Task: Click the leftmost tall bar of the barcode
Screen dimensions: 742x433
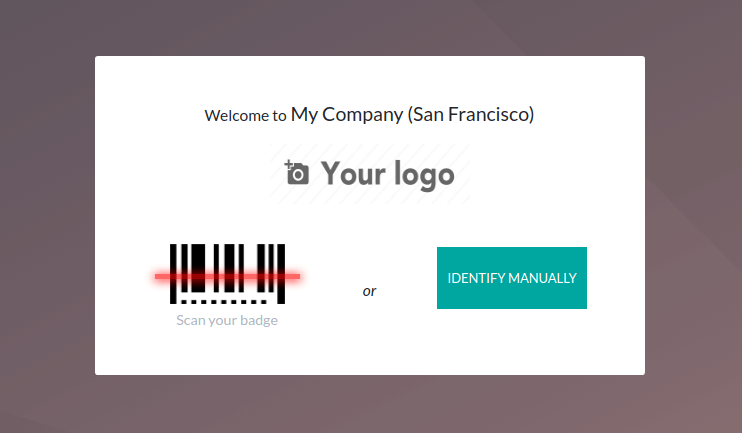Action: [173, 274]
